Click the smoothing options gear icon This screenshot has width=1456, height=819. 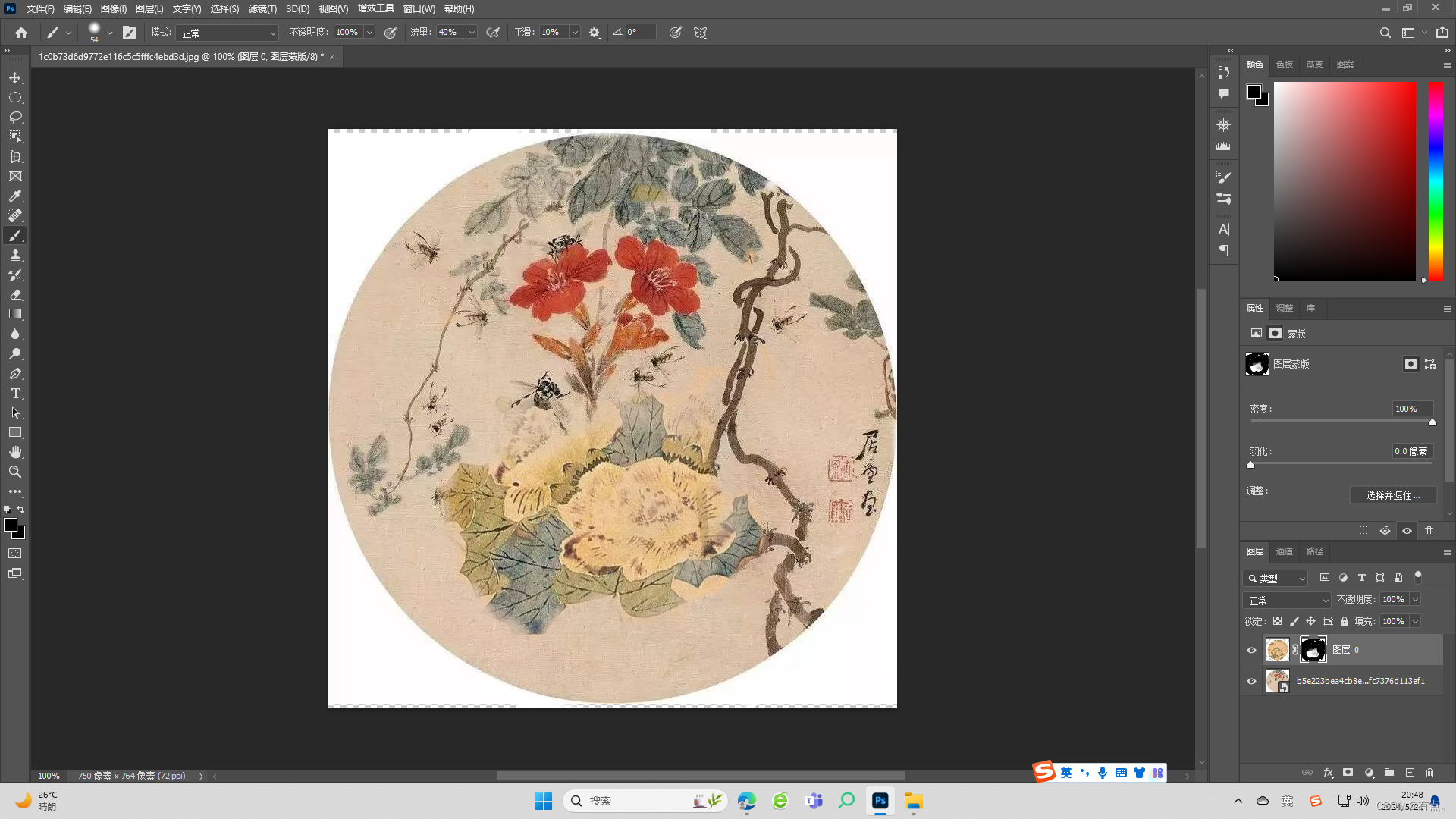pos(595,33)
